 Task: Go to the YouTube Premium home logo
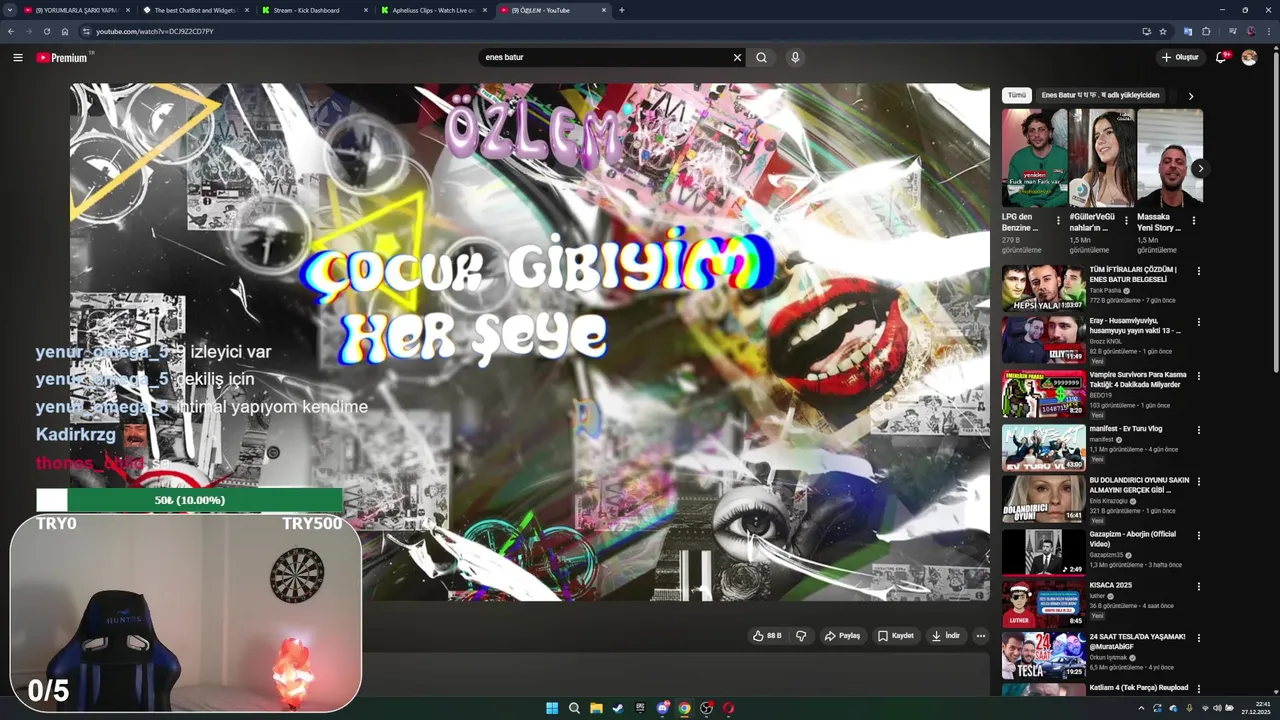click(x=62, y=57)
